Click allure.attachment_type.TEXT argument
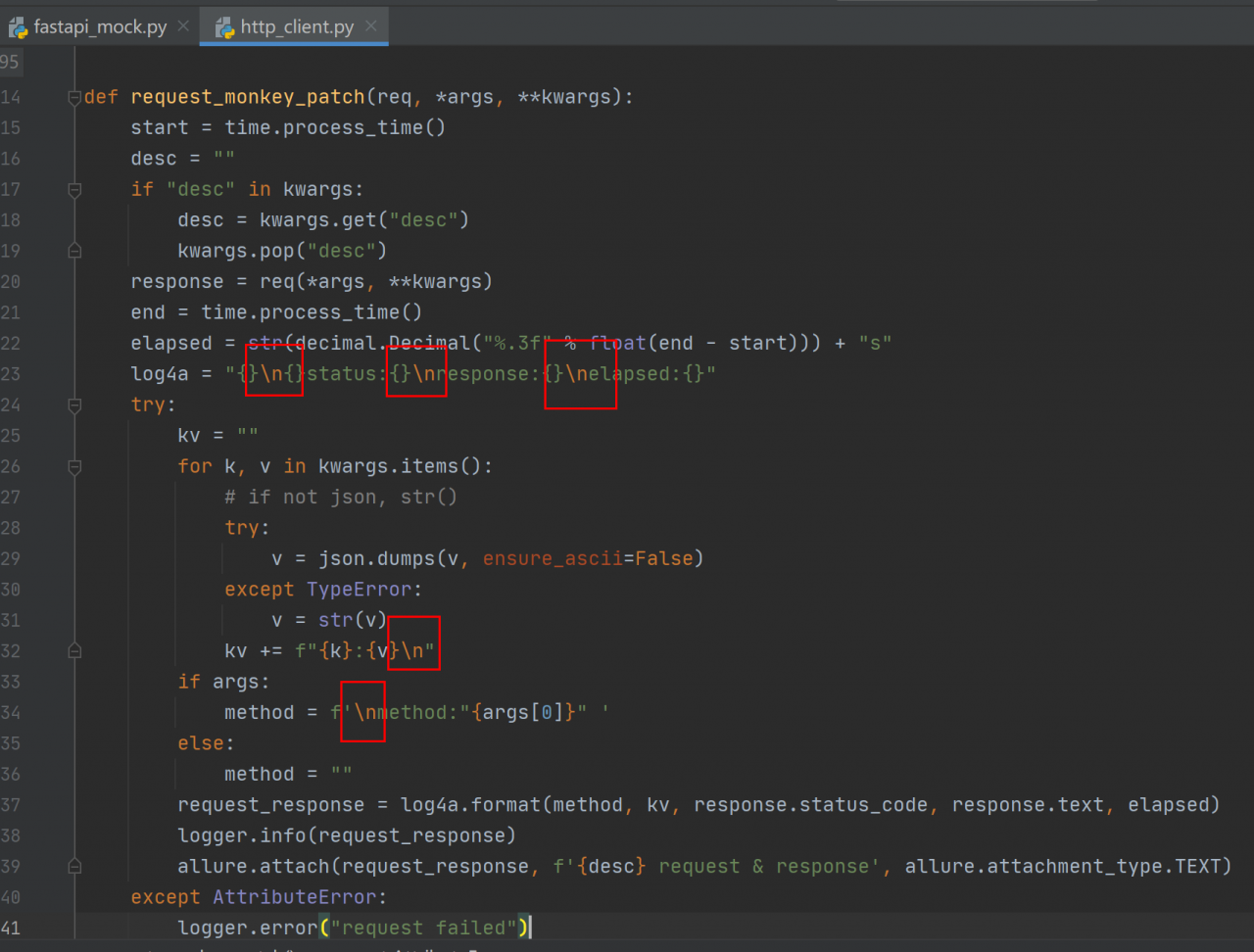Screen dimensions: 1254x952 click(x=1064, y=867)
